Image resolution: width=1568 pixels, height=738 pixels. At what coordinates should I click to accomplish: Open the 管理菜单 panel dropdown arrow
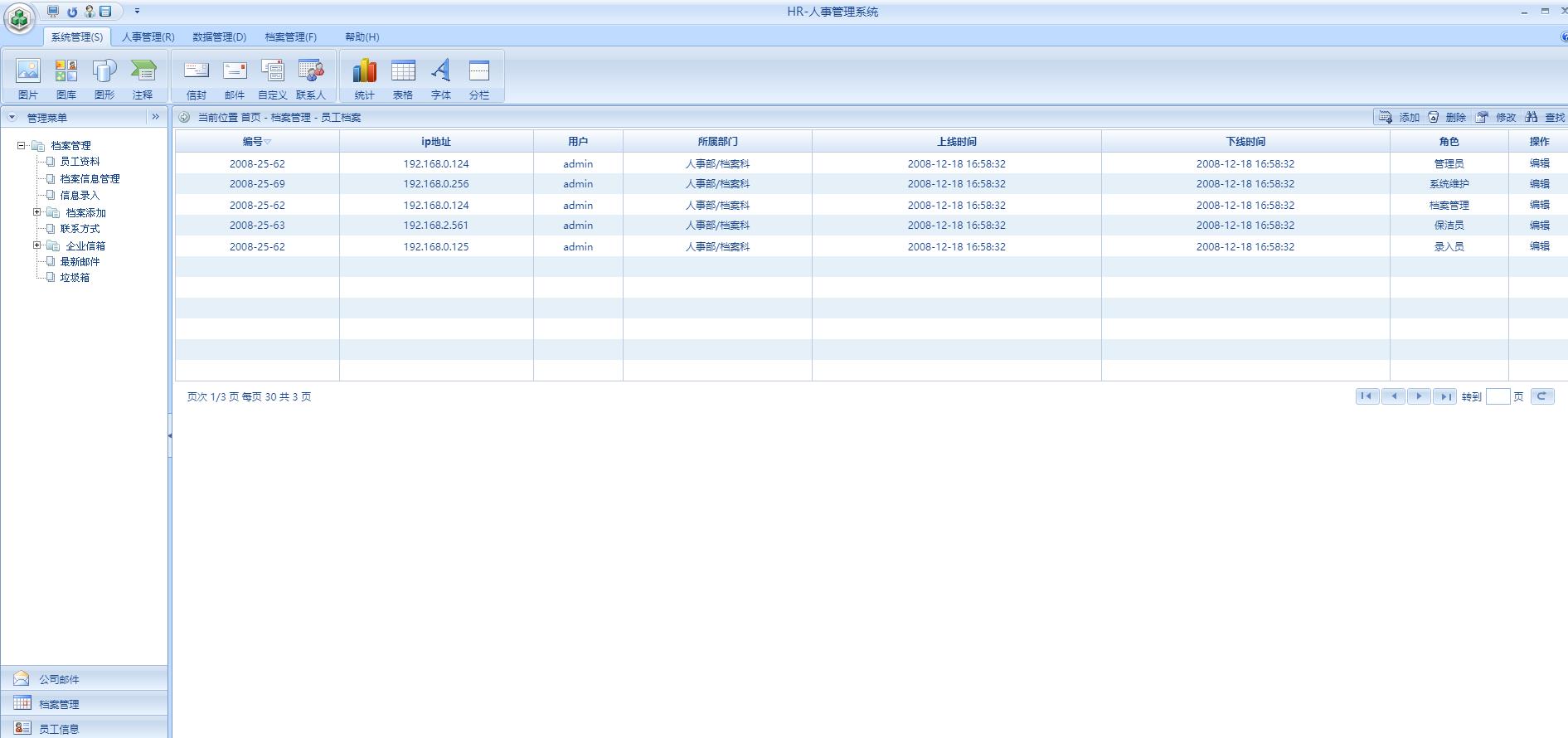pyautogui.click(x=12, y=117)
